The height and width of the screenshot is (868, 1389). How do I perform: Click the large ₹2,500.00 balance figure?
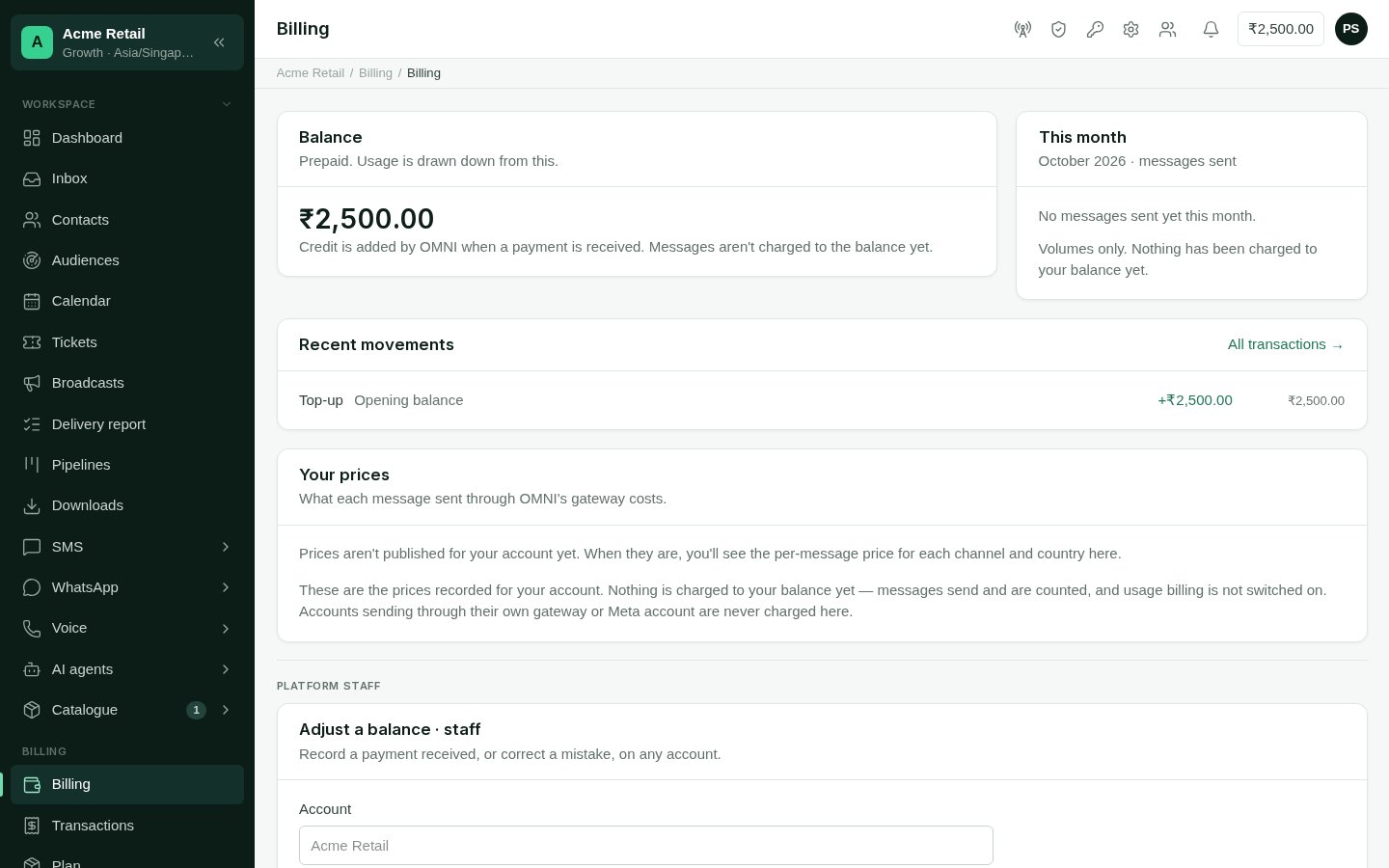(367, 219)
